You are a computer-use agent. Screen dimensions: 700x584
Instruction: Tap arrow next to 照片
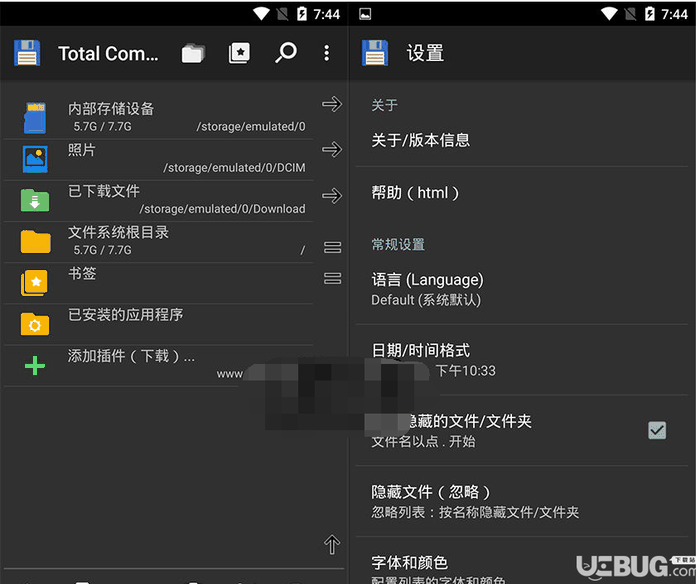click(332, 149)
